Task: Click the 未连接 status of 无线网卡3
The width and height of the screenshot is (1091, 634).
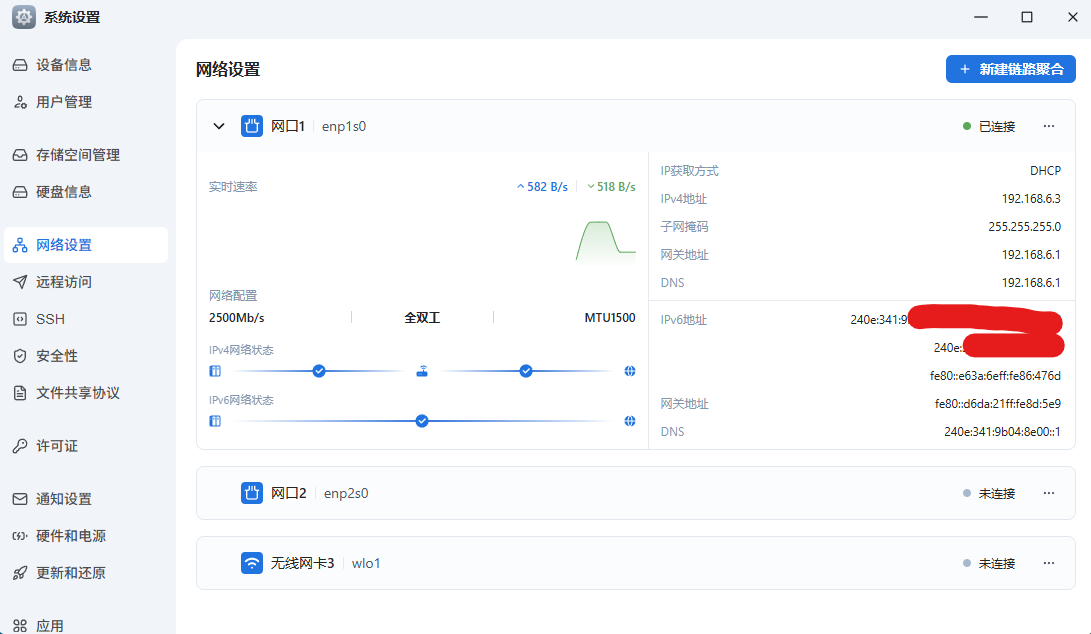Action: [x=989, y=563]
